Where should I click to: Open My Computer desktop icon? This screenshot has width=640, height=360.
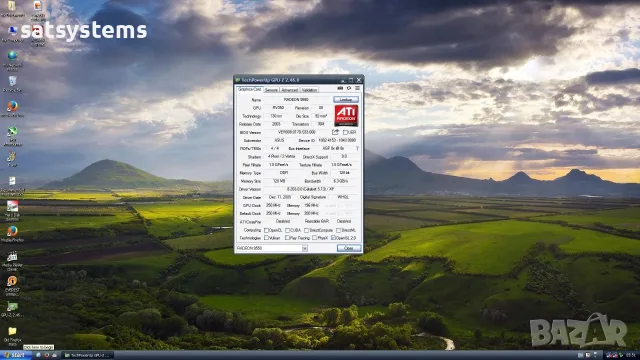tap(12, 33)
